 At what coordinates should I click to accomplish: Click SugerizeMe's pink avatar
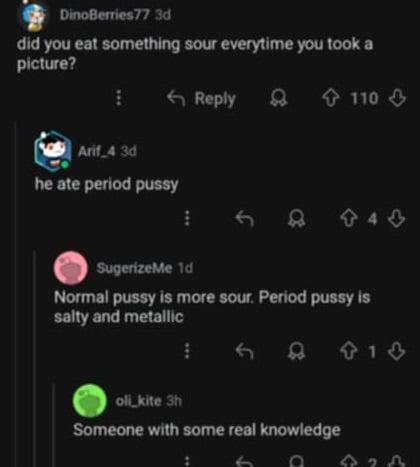[x=71, y=268]
